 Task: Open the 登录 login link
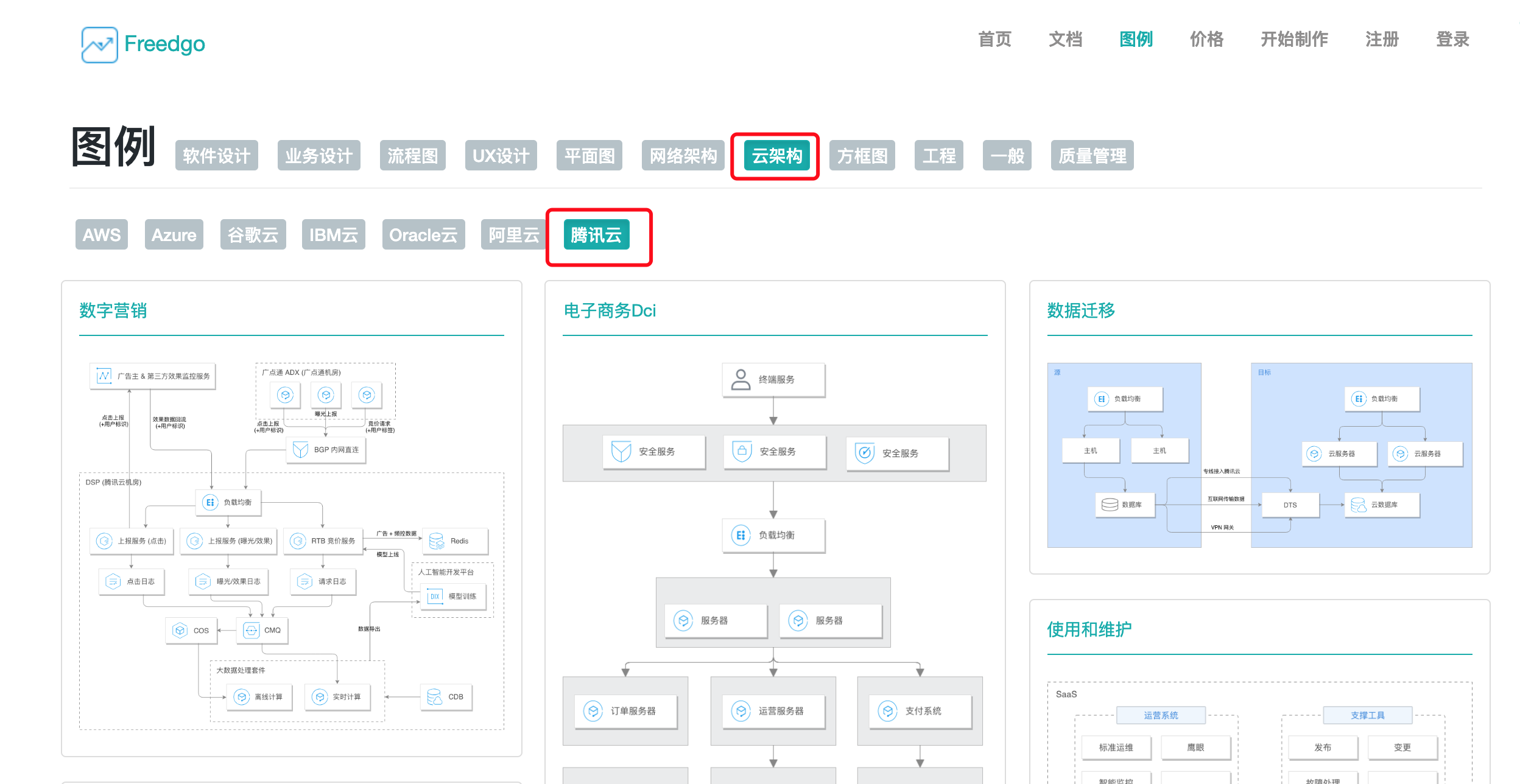click(1452, 40)
